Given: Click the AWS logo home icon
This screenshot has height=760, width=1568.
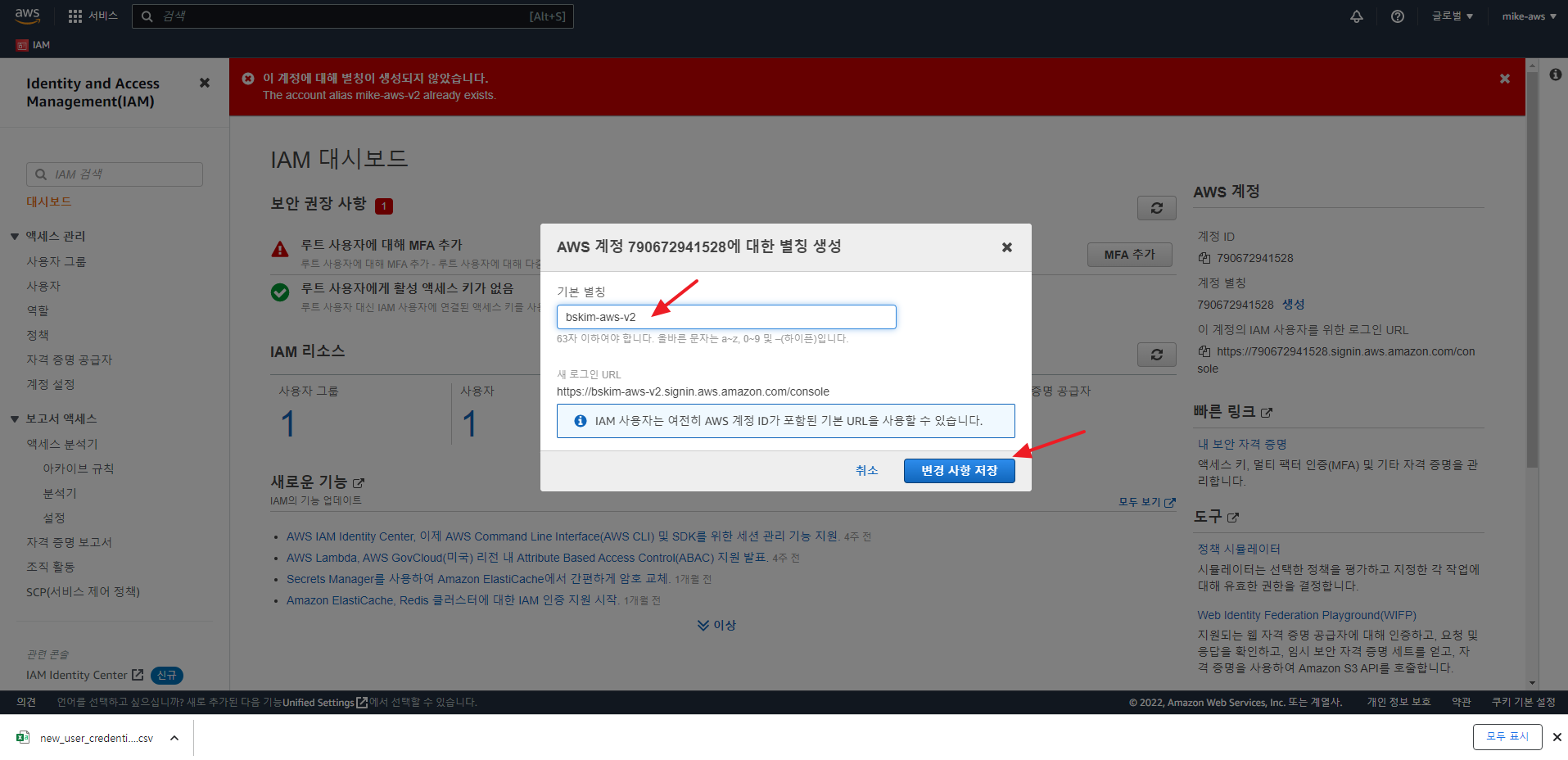Looking at the screenshot, I should 27,16.
